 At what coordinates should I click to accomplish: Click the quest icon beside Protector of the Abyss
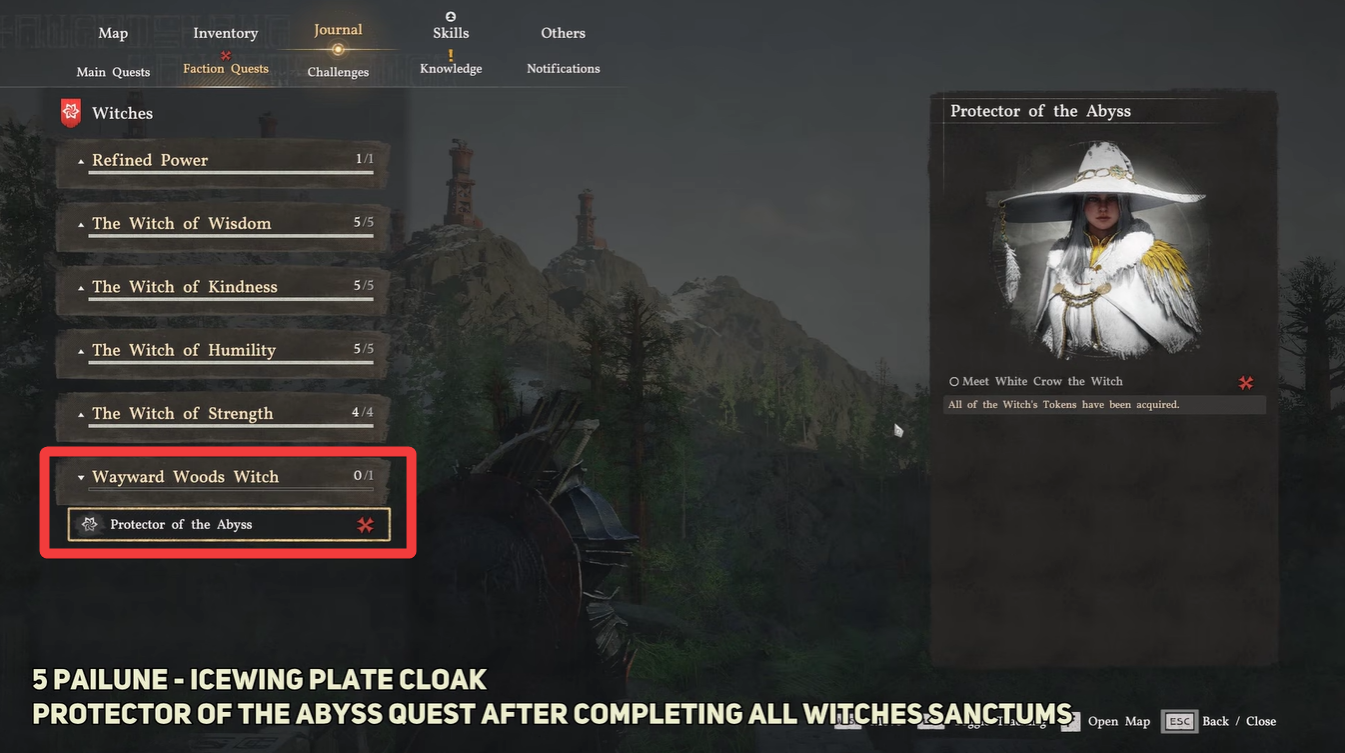[x=90, y=524]
